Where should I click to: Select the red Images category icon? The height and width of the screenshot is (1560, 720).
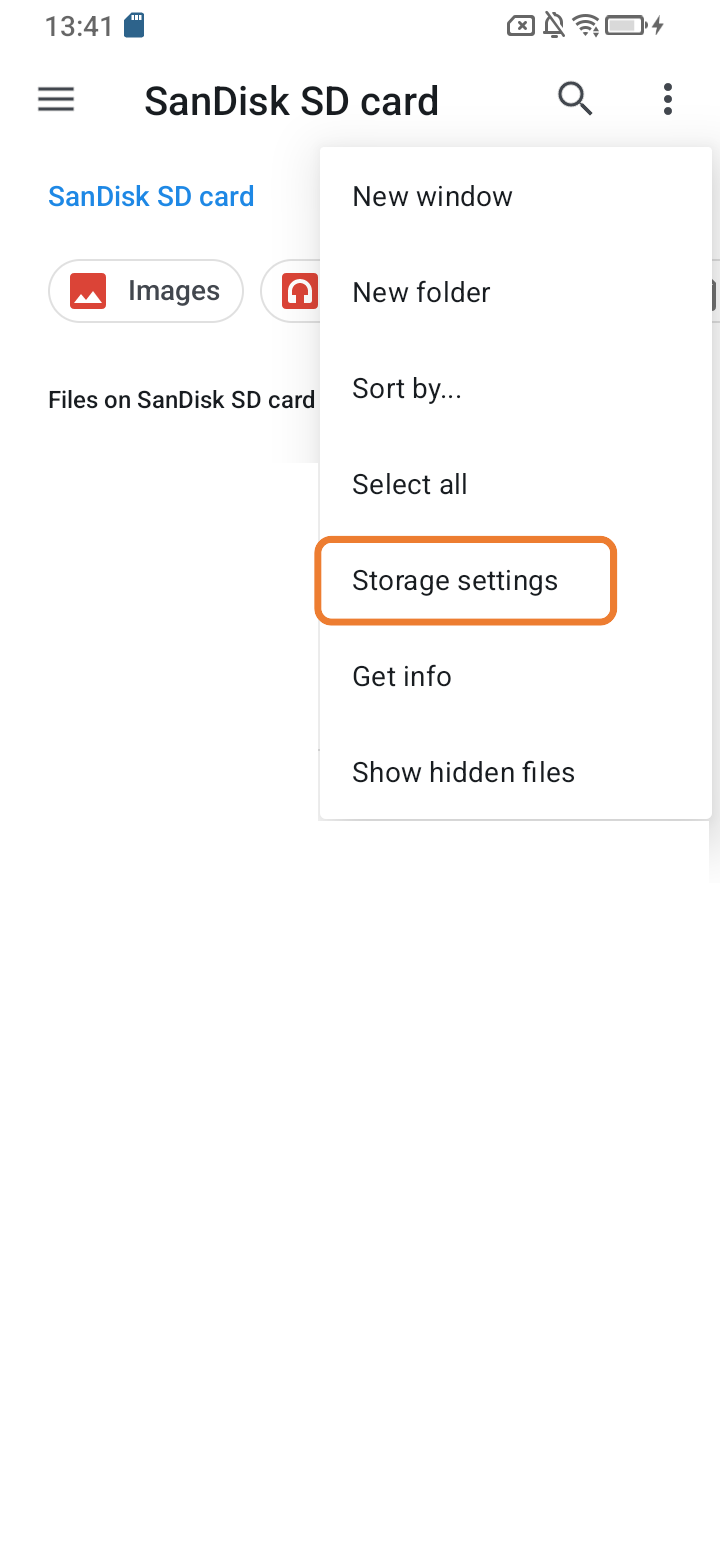point(88,291)
